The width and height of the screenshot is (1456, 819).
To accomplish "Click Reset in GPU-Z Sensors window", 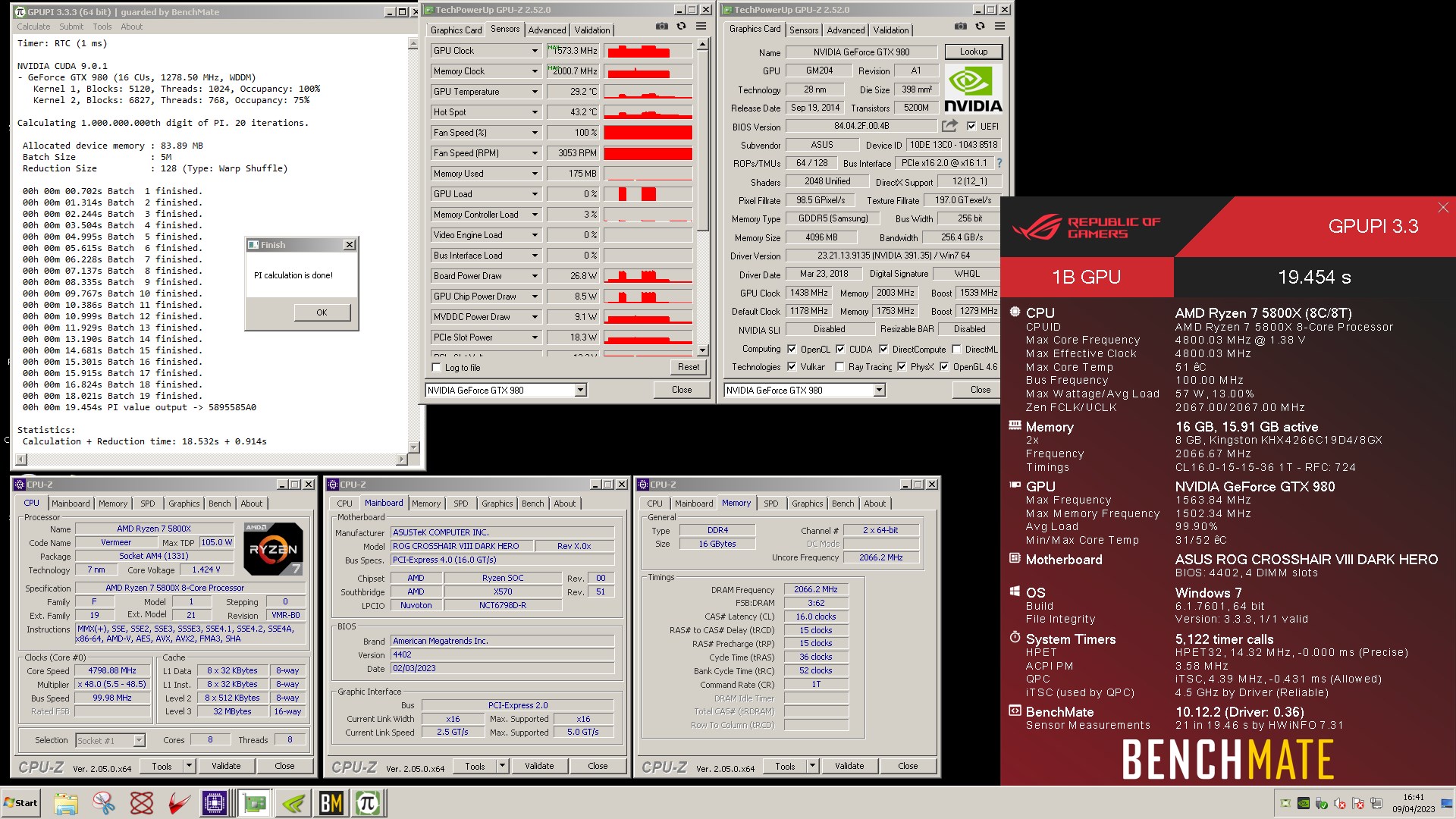I will [689, 367].
